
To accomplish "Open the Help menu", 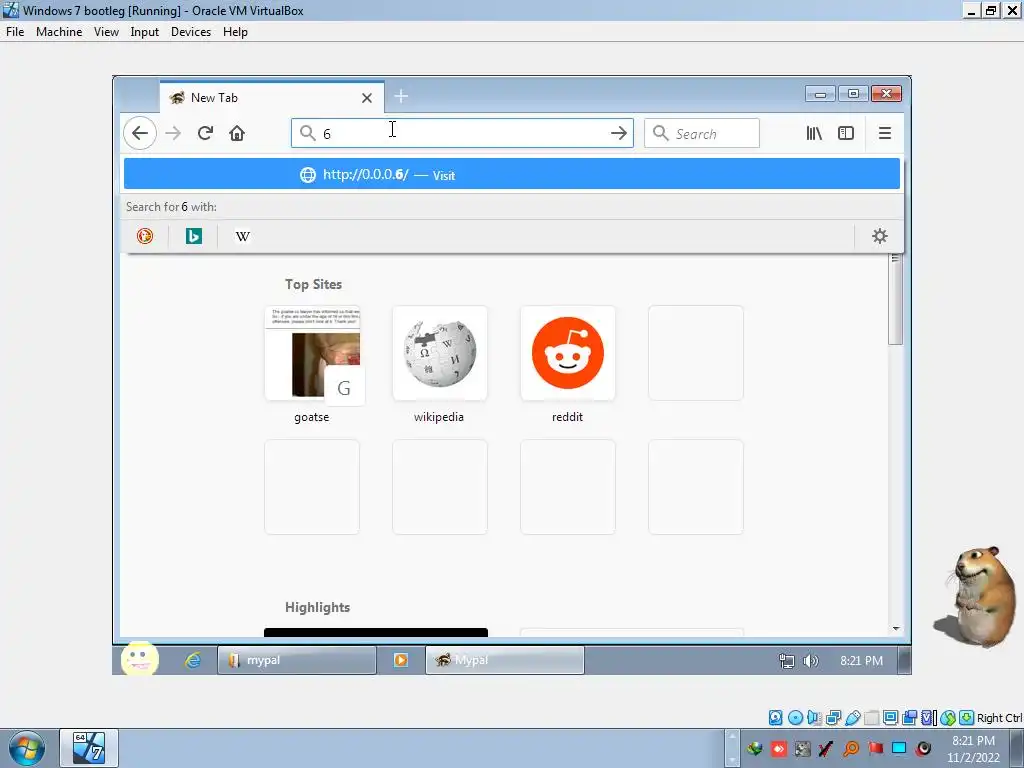I will coord(235,31).
